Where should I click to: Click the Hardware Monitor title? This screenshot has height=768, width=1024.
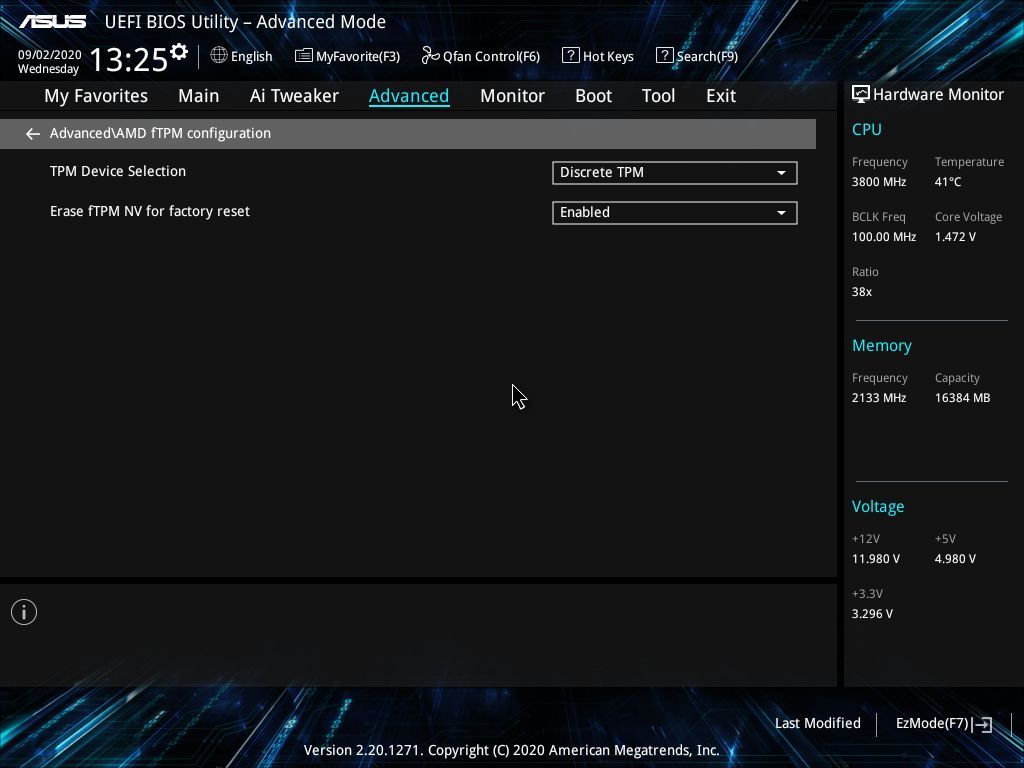pos(938,95)
